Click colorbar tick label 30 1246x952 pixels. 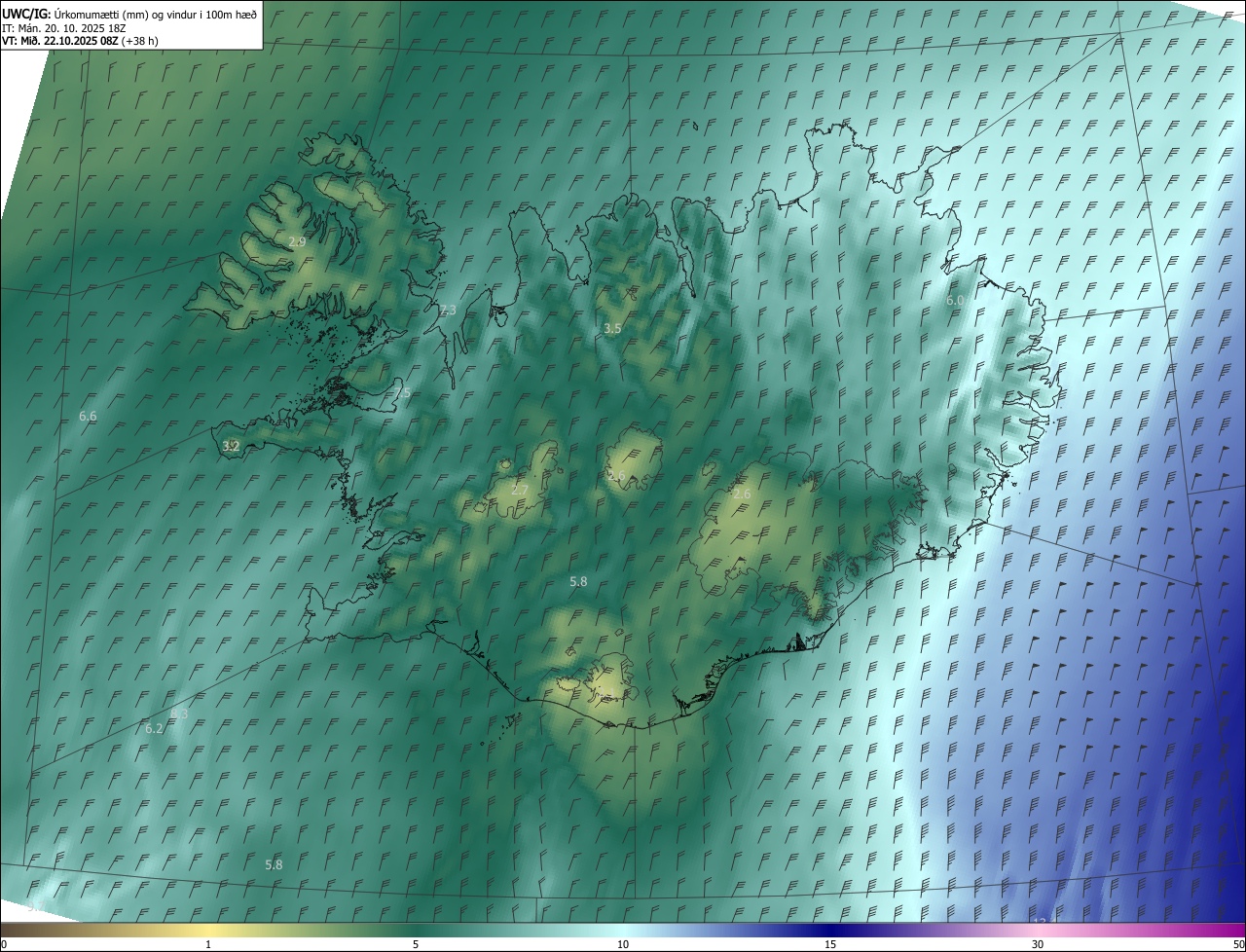[x=1038, y=944]
